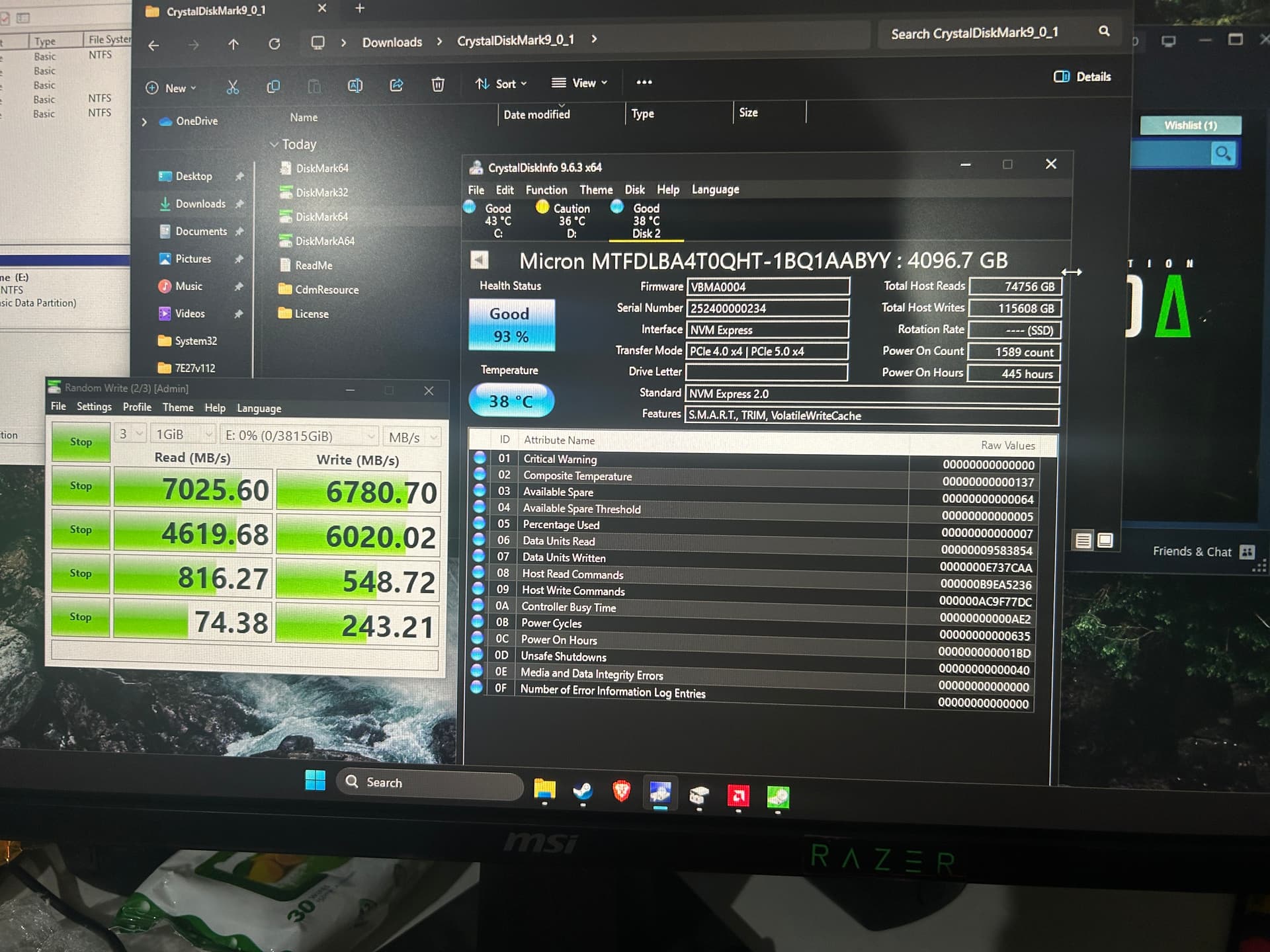Open the MB/s unit dropdown
Image resolution: width=1270 pixels, height=952 pixels.
[412, 437]
